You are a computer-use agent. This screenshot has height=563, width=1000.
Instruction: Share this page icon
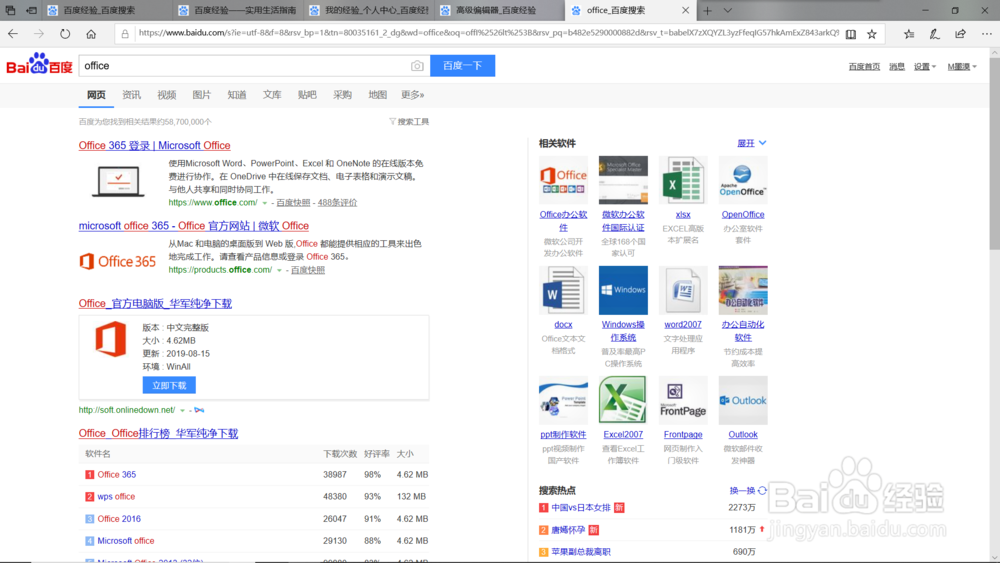click(x=960, y=34)
